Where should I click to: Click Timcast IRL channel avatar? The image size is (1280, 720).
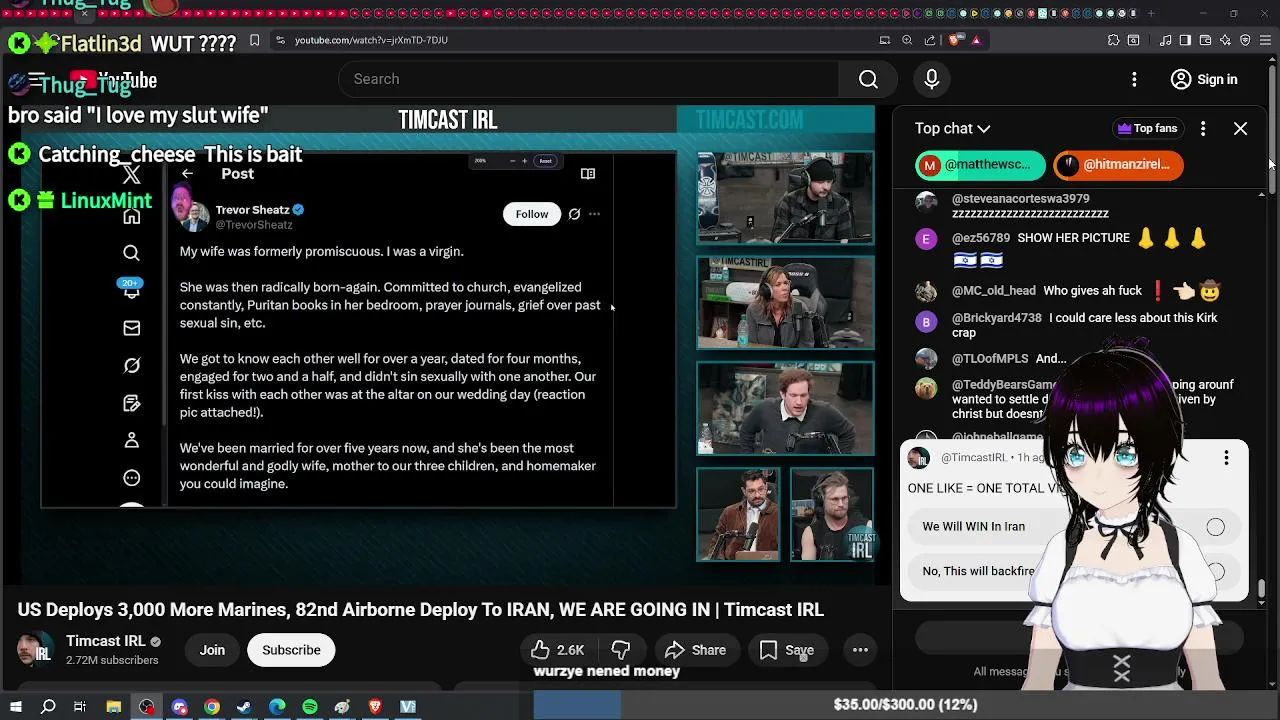(x=36, y=650)
